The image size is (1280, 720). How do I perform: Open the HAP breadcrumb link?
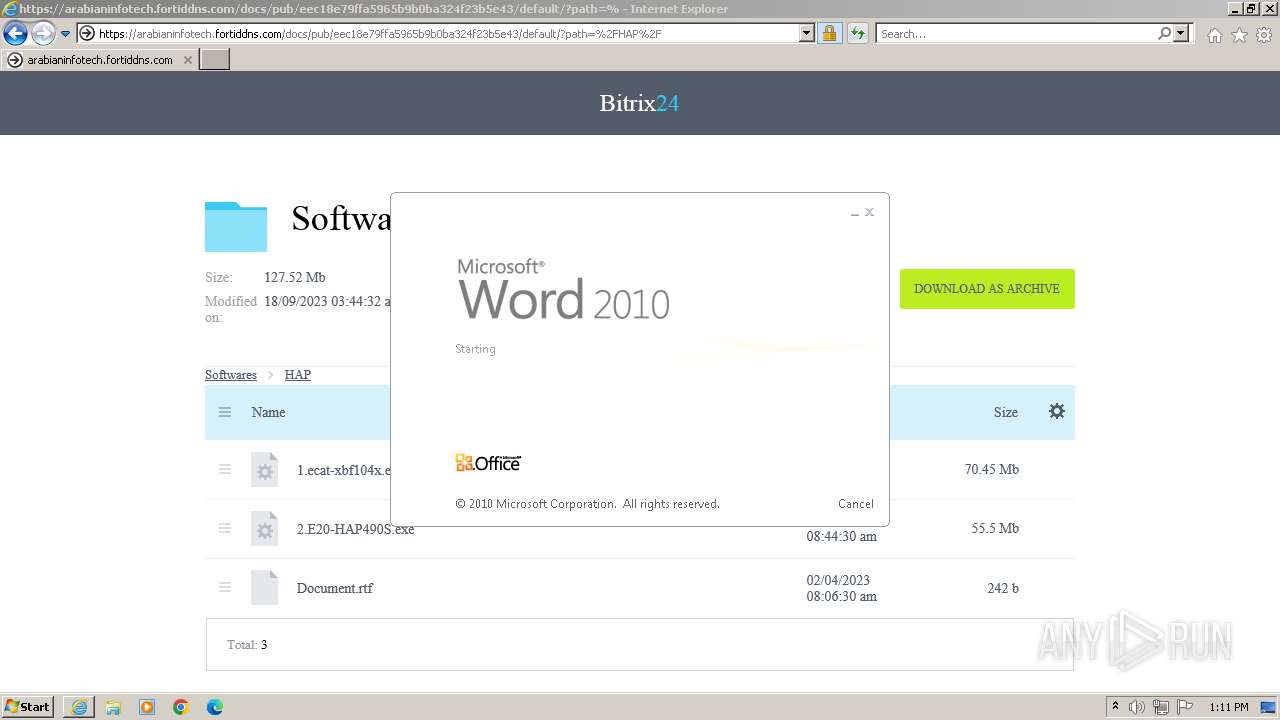297,375
